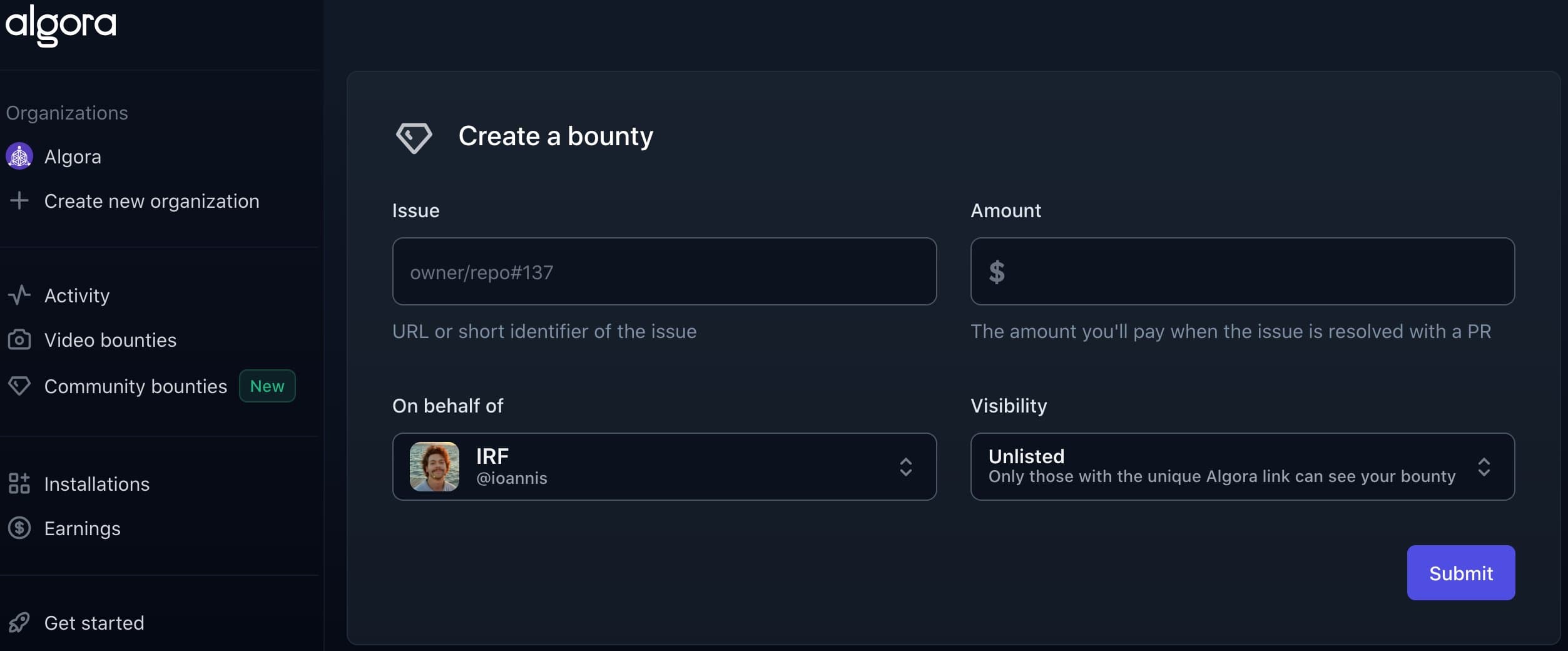The image size is (1568, 651).
Task: Expand the Visibility dropdown showing Unlisted
Action: [x=1241, y=467]
